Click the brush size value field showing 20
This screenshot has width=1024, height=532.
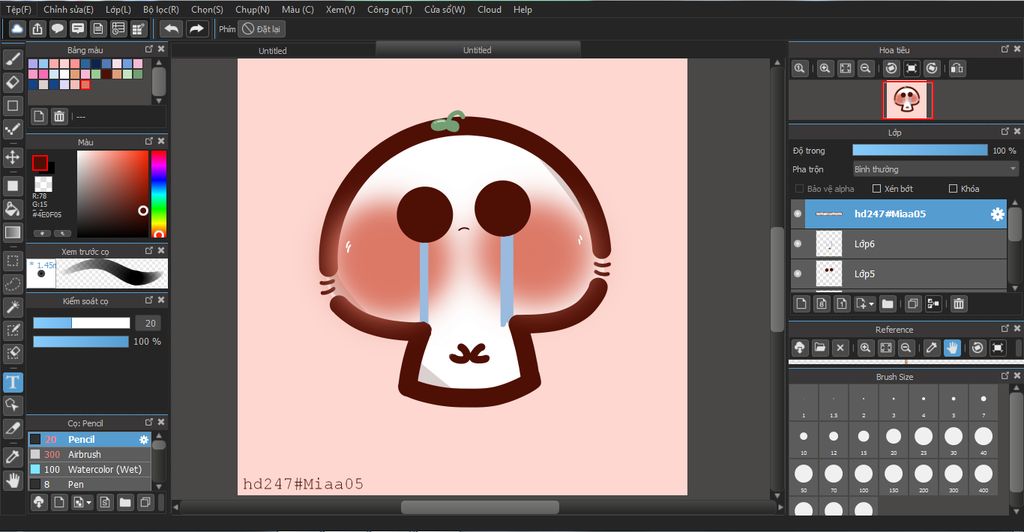tap(150, 323)
